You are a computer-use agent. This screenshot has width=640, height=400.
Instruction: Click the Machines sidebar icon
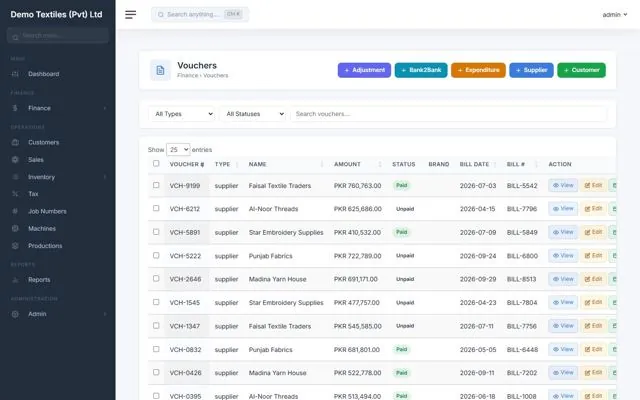point(15,229)
